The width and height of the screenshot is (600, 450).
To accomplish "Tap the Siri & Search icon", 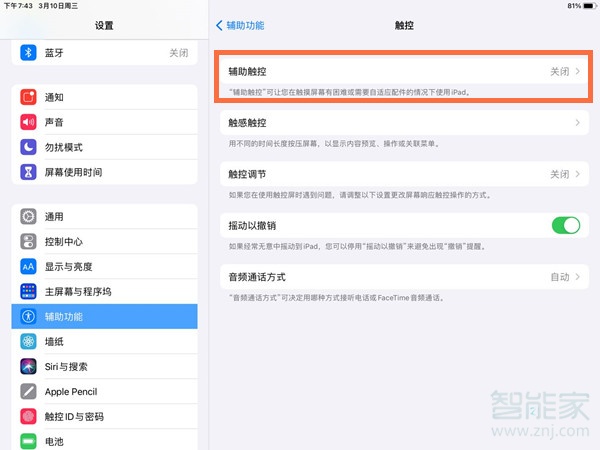I will (28, 366).
